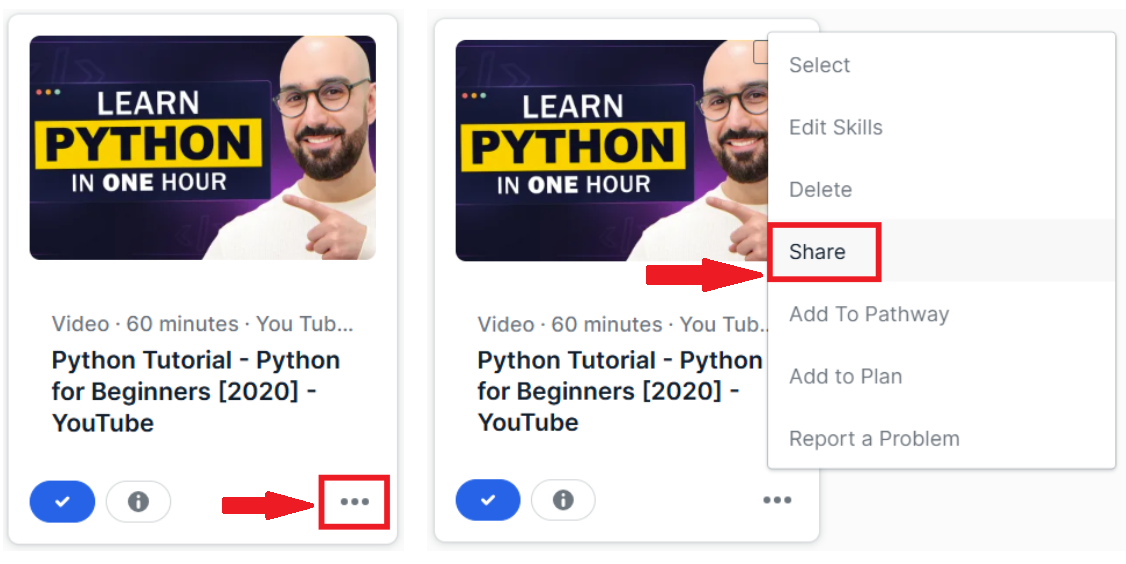Click the Video 60 minutes metadata on the second card
This screenshot has width=1126, height=564.
coord(620,324)
